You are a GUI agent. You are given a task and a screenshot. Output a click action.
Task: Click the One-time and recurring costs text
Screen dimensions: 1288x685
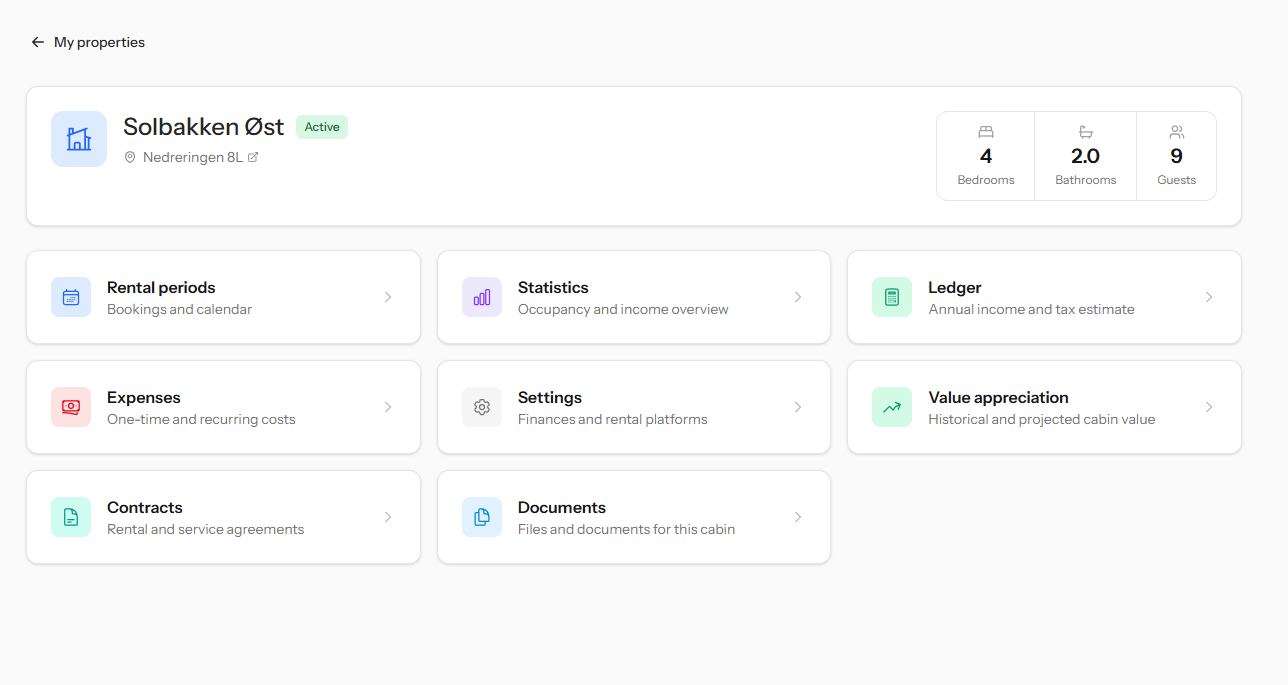tap(201, 419)
